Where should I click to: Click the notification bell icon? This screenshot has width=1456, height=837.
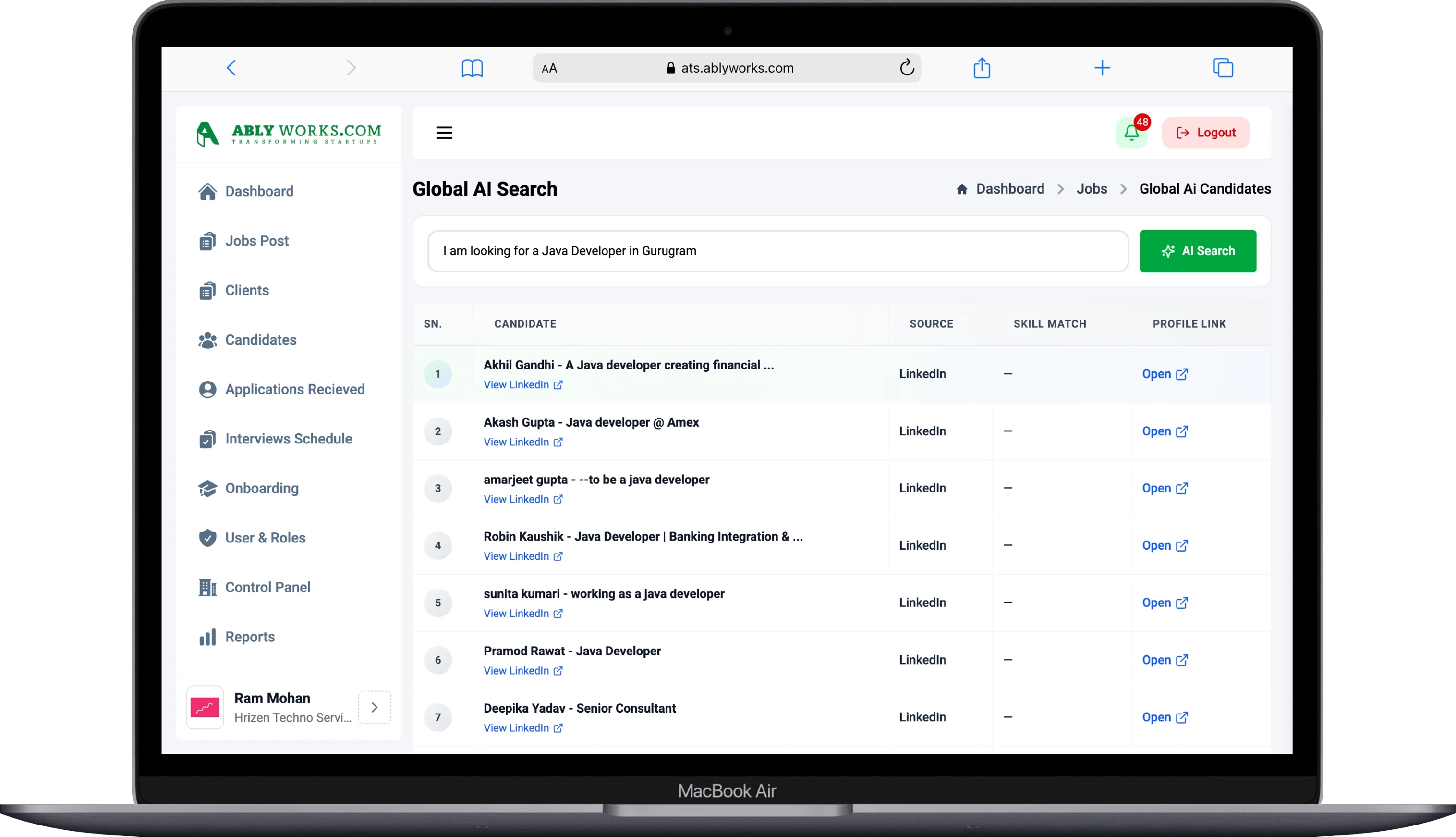click(x=1131, y=133)
